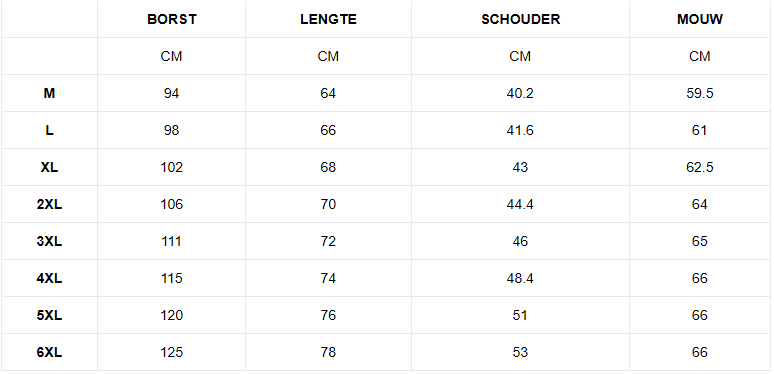The image size is (774, 374).
Task: Click the schouder value 40.2
Action: tap(520, 93)
